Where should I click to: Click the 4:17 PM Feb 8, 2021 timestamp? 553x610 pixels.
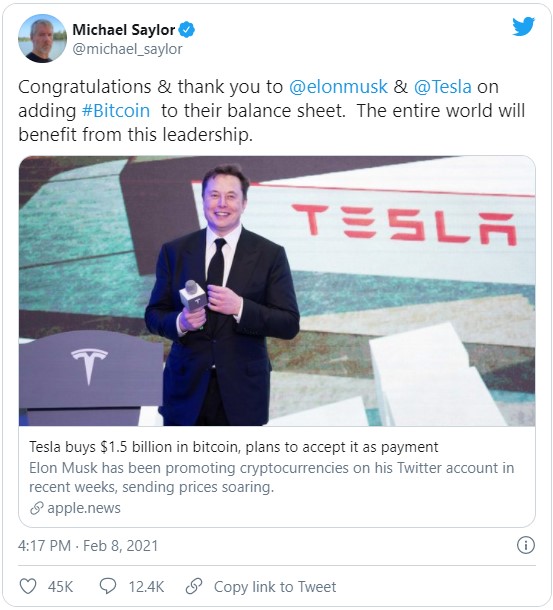[x=88, y=545]
